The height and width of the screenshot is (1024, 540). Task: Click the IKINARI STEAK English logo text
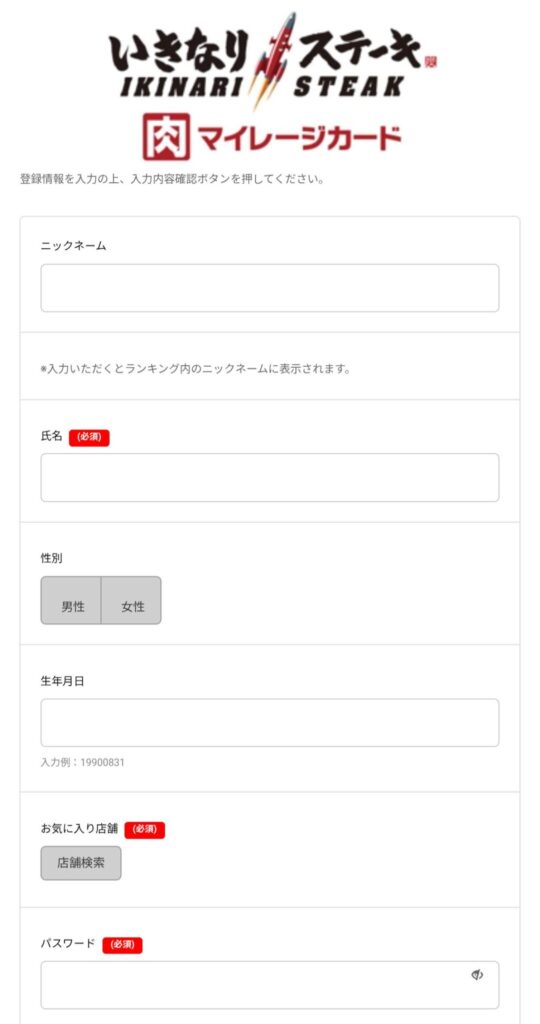261,86
